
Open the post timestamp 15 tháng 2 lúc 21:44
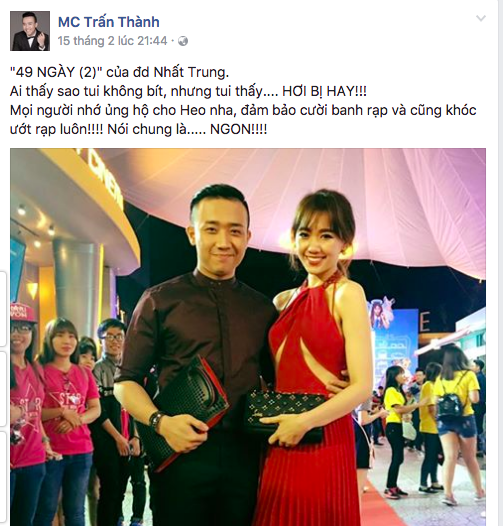tap(112, 41)
